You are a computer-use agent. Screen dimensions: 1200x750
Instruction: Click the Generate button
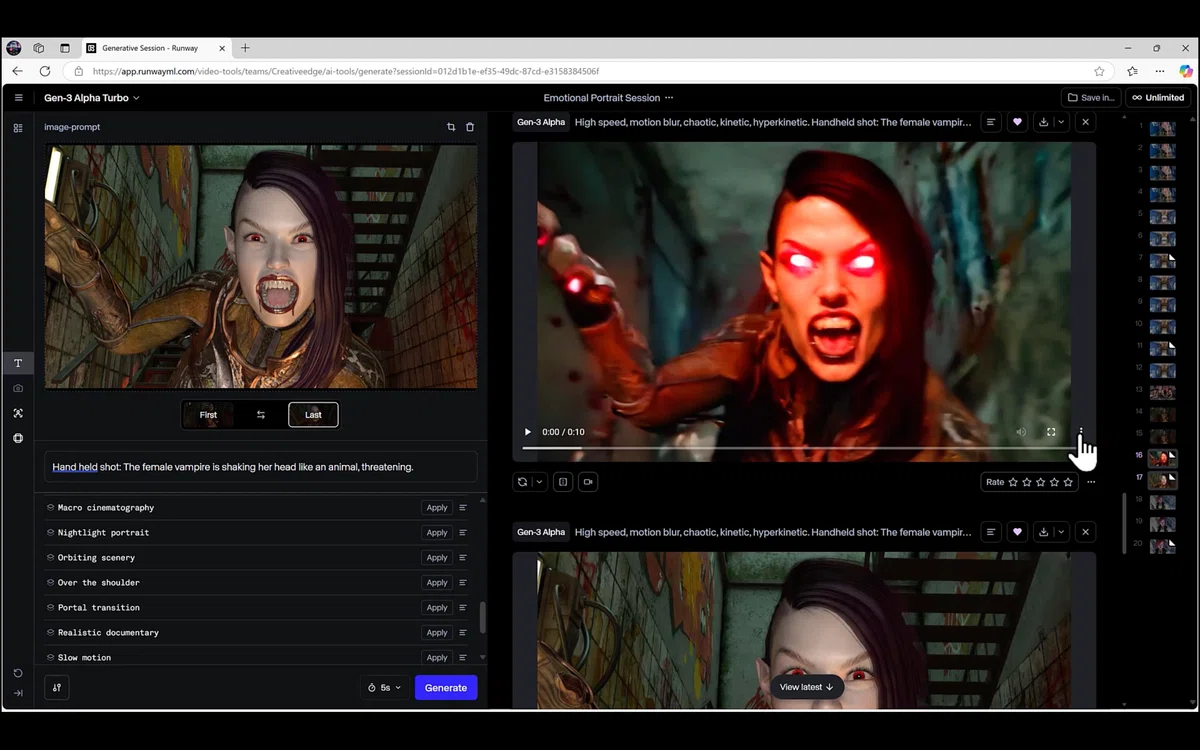446,688
